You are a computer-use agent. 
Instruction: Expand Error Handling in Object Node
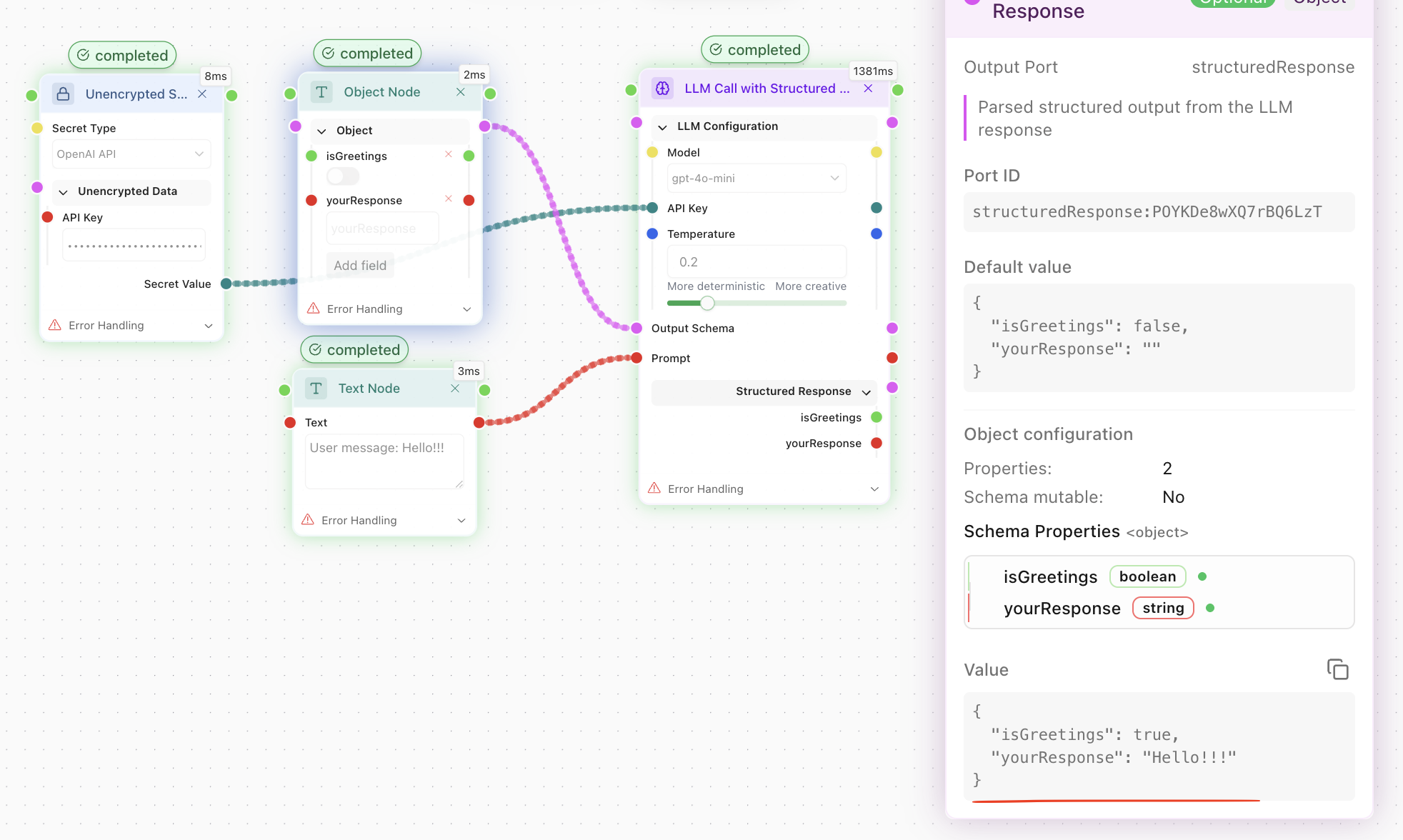click(x=466, y=309)
